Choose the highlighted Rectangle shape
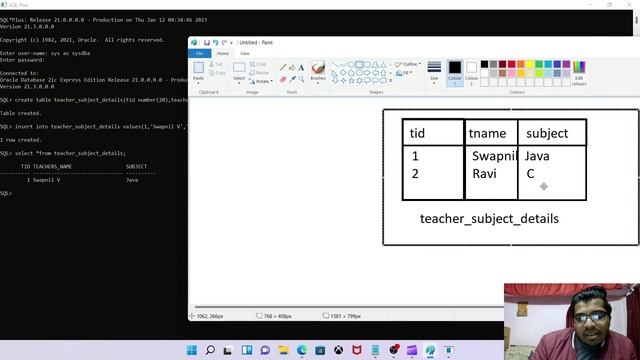Image resolution: width=640 pixels, height=360 pixels. pyautogui.click(x=359, y=65)
